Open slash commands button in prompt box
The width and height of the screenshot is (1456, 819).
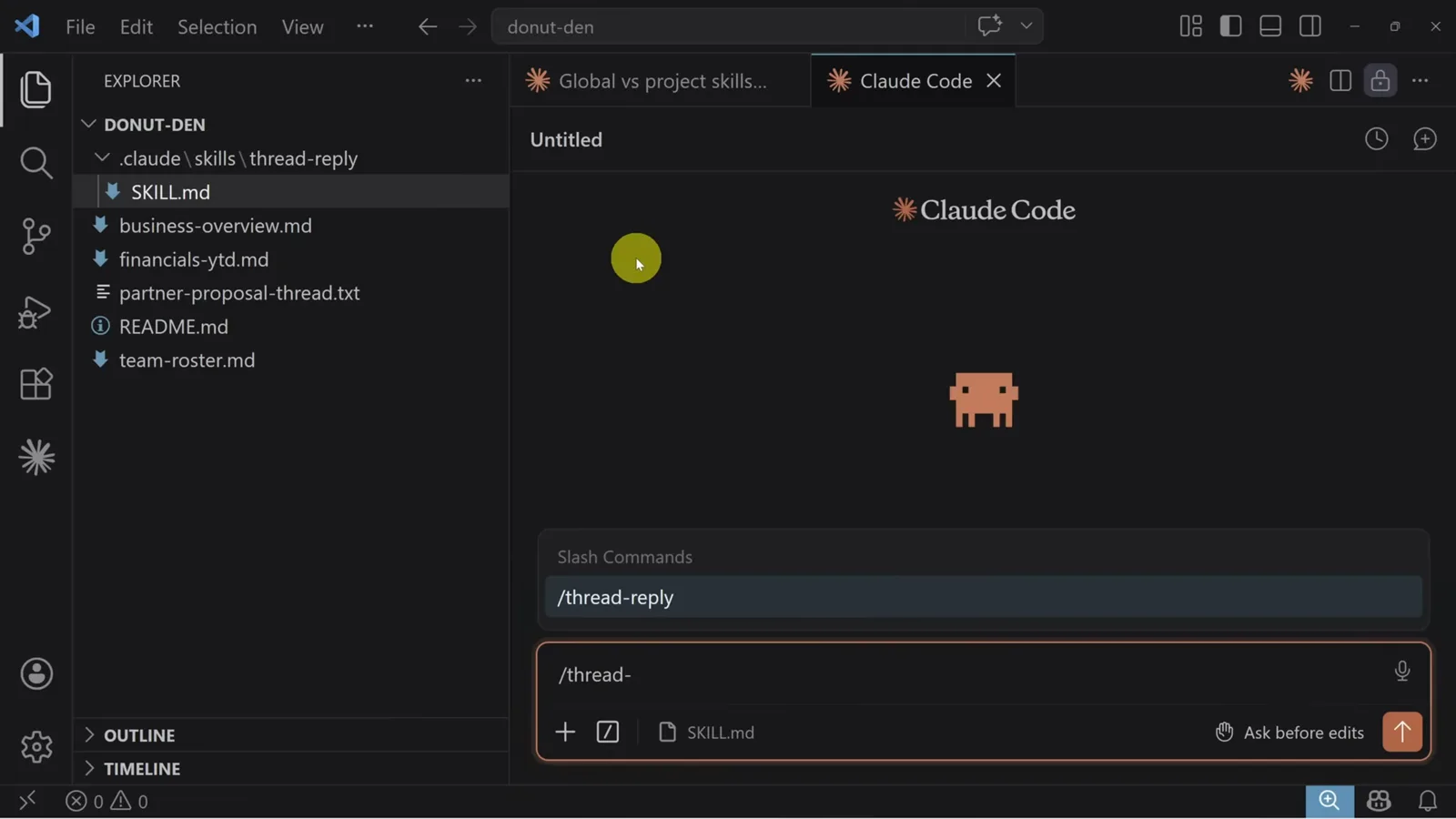(608, 732)
